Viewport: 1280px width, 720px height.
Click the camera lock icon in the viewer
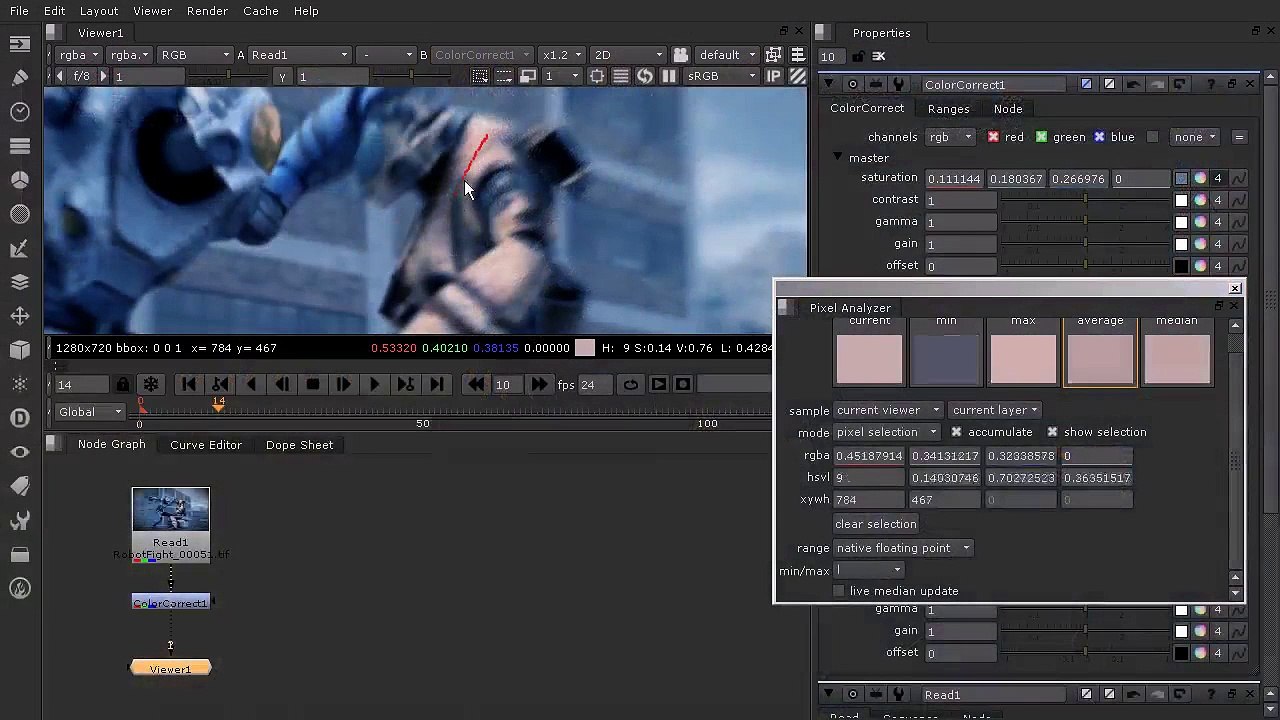coord(680,55)
